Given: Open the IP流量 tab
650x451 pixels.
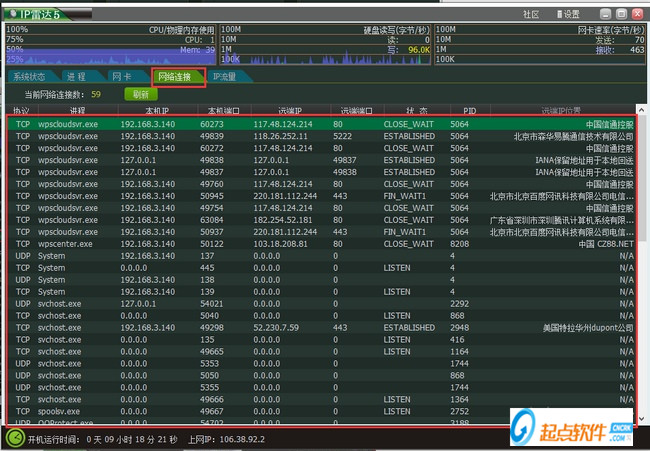Looking at the screenshot, I should coord(225,77).
